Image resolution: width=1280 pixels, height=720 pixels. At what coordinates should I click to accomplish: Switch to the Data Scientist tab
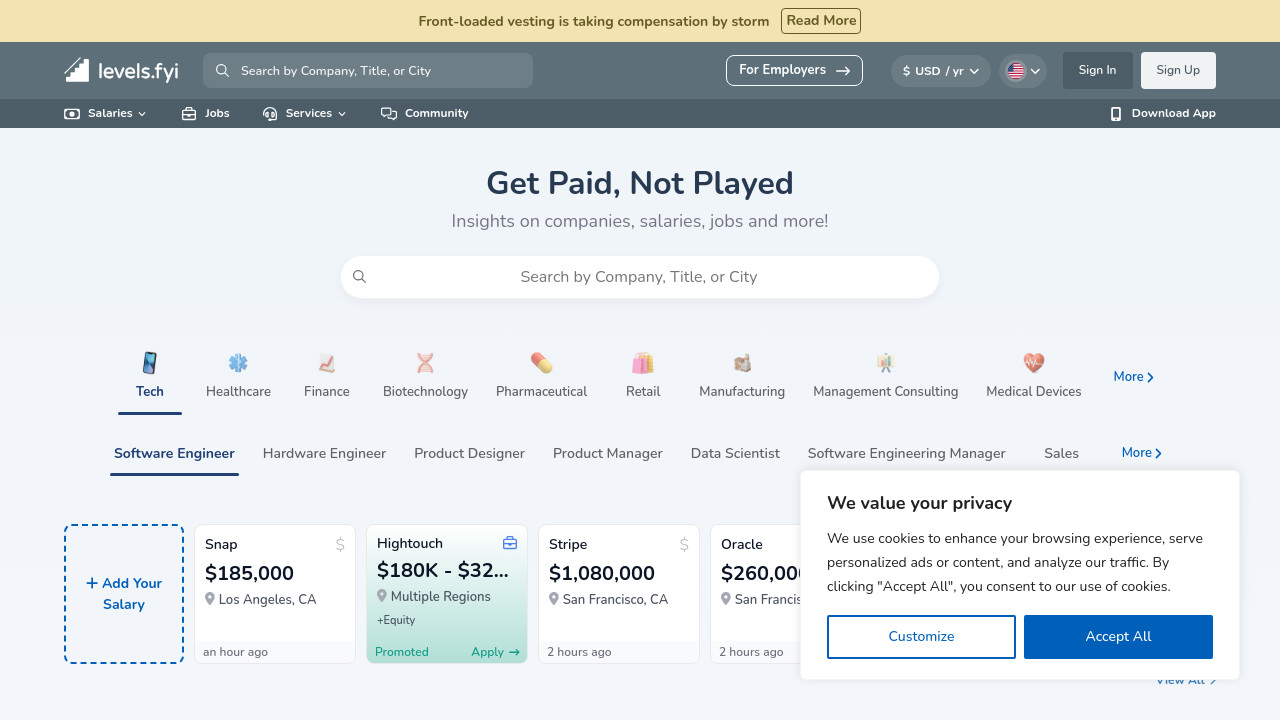coord(735,453)
